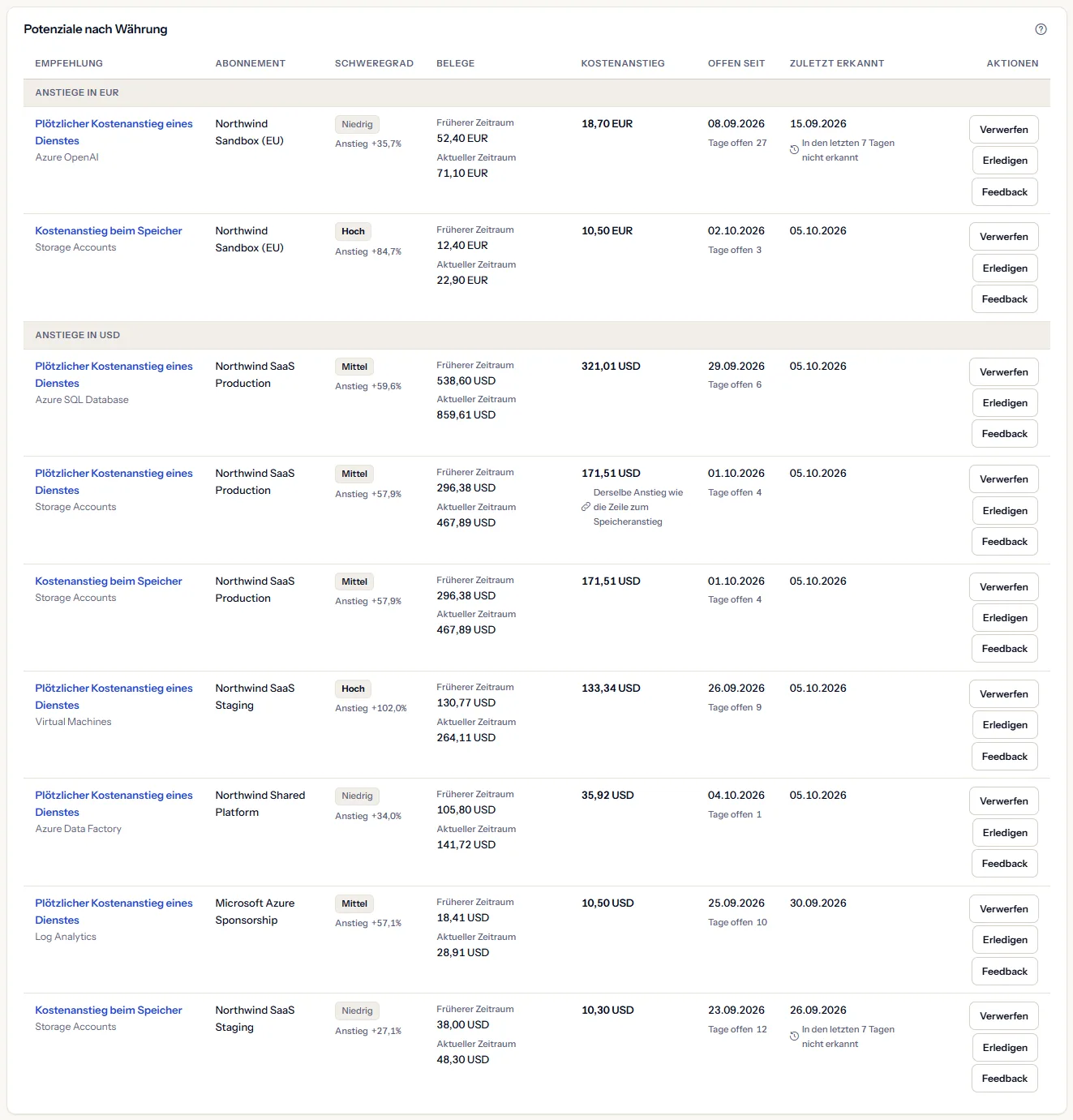
Task: Click Verwerfen for the 10,50 EUR increase
Action: [x=1004, y=237]
